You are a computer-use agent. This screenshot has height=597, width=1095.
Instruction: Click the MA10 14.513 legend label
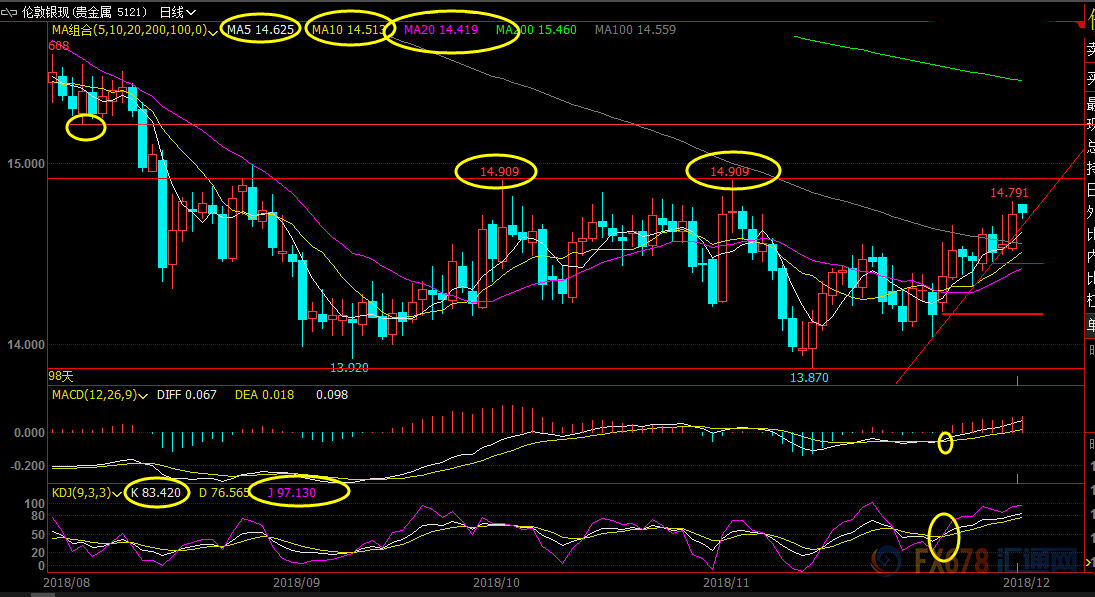(347, 30)
